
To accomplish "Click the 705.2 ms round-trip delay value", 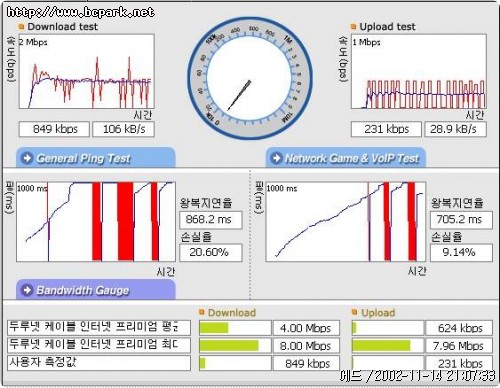I will click(461, 220).
